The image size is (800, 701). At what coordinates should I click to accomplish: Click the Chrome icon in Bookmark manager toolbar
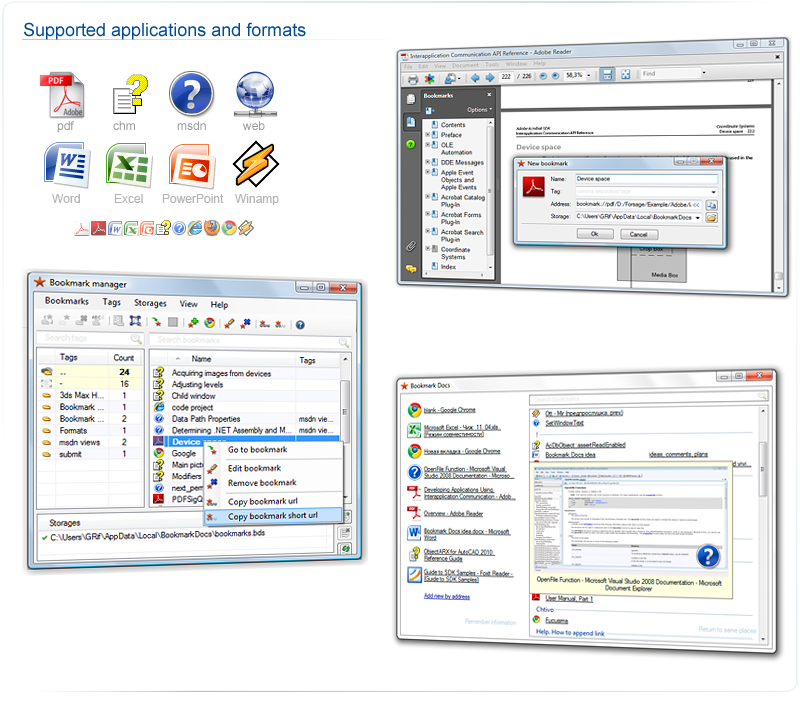209,323
